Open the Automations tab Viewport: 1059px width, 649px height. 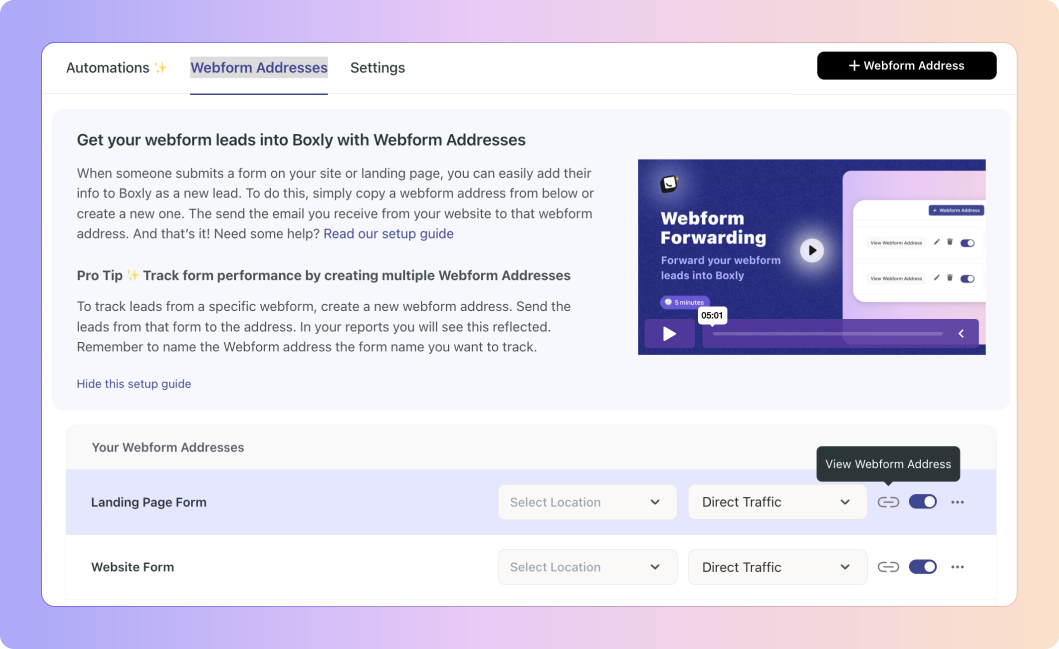[116, 68]
